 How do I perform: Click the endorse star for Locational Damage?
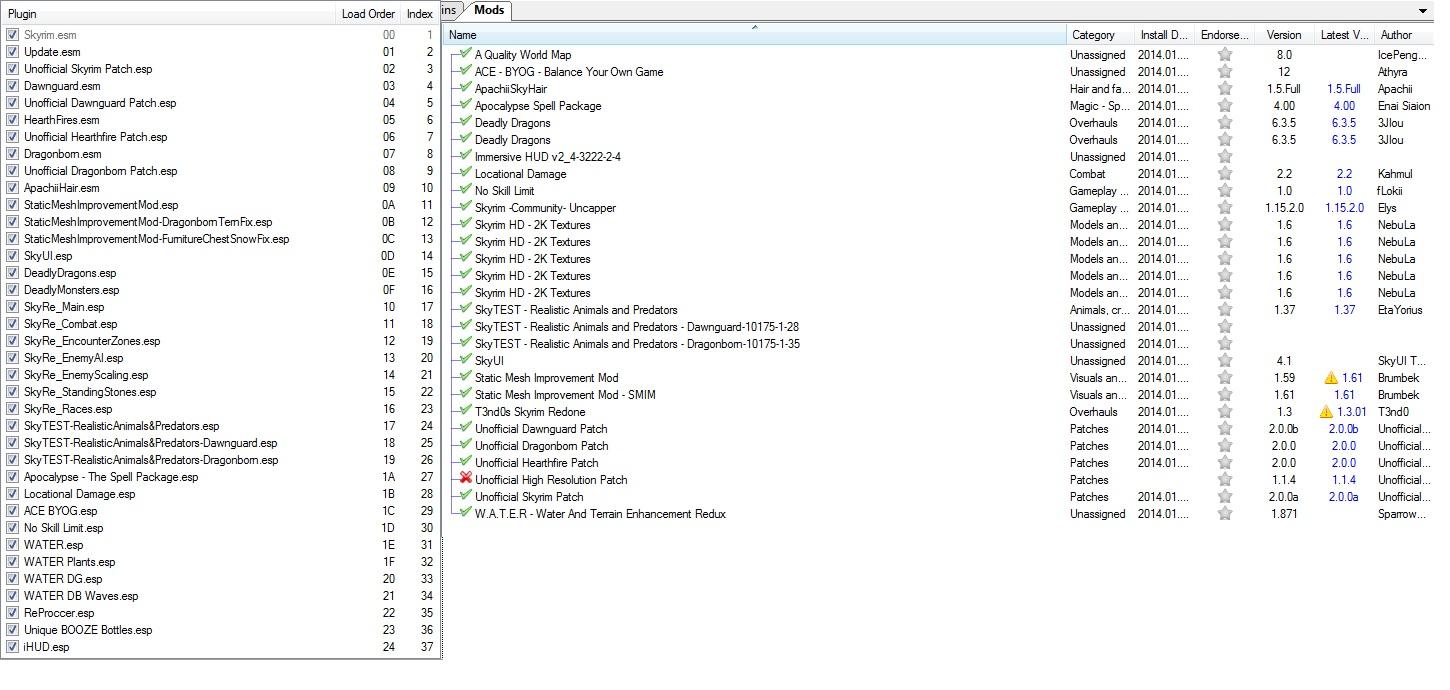[1224, 174]
